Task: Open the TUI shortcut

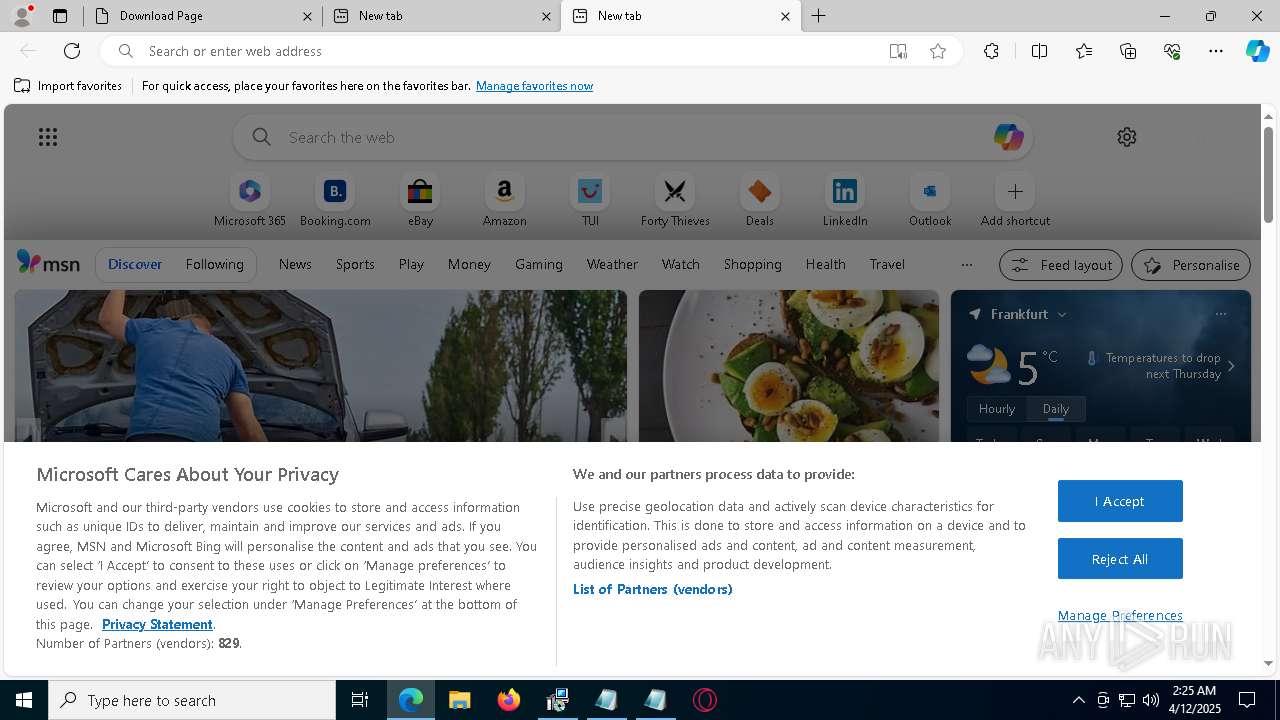Action: pyautogui.click(x=590, y=201)
